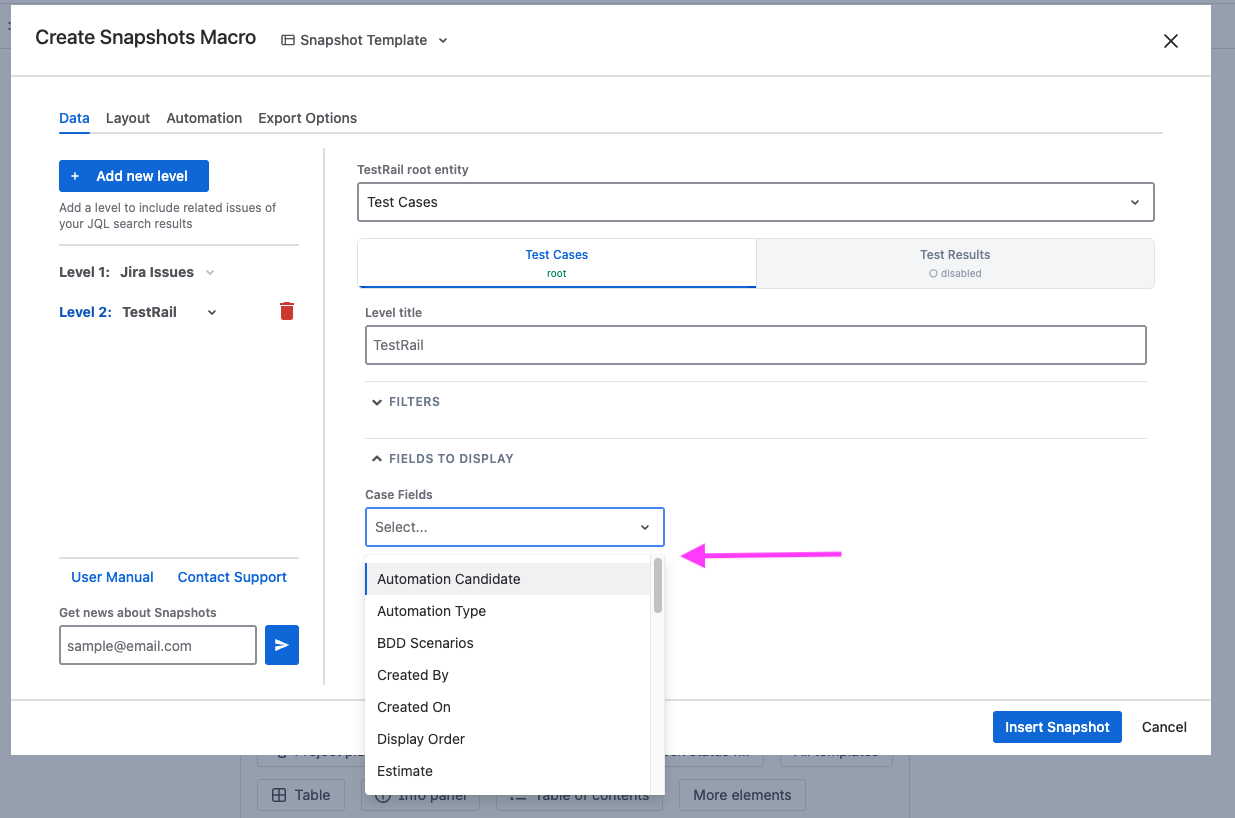
Task: Submit email with paper plane button
Action: pyautogui.click(x=282, y=645)
